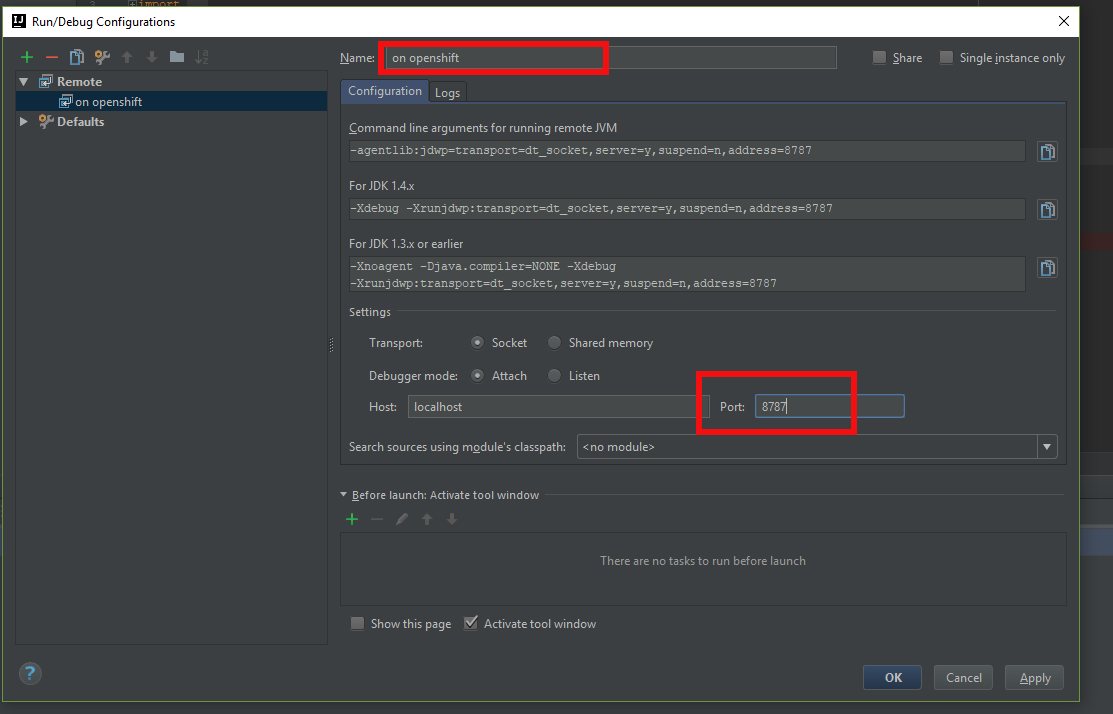Select the Listen debugger mode
1113x714 pixels.
pyautogui.click(x=554, y=375)
